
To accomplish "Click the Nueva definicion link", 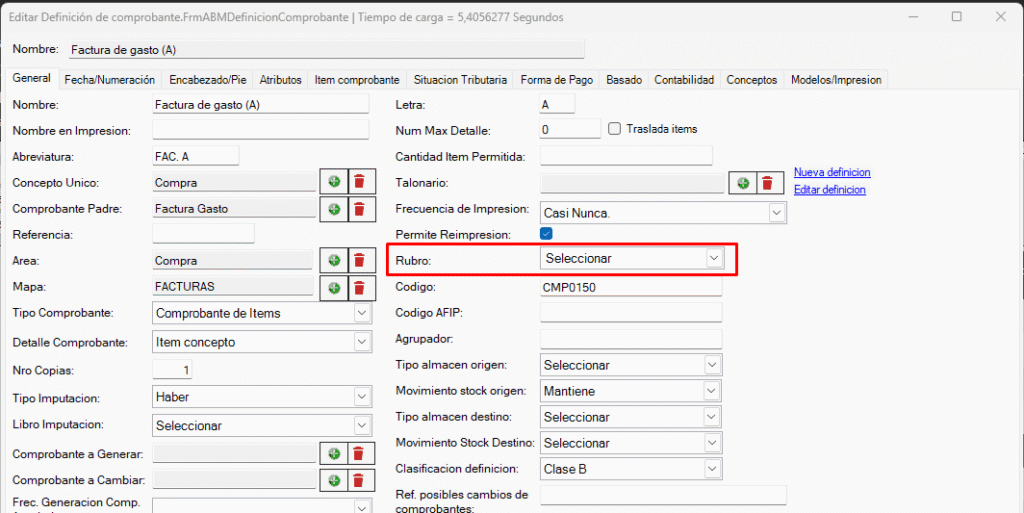I will point(831,172).
